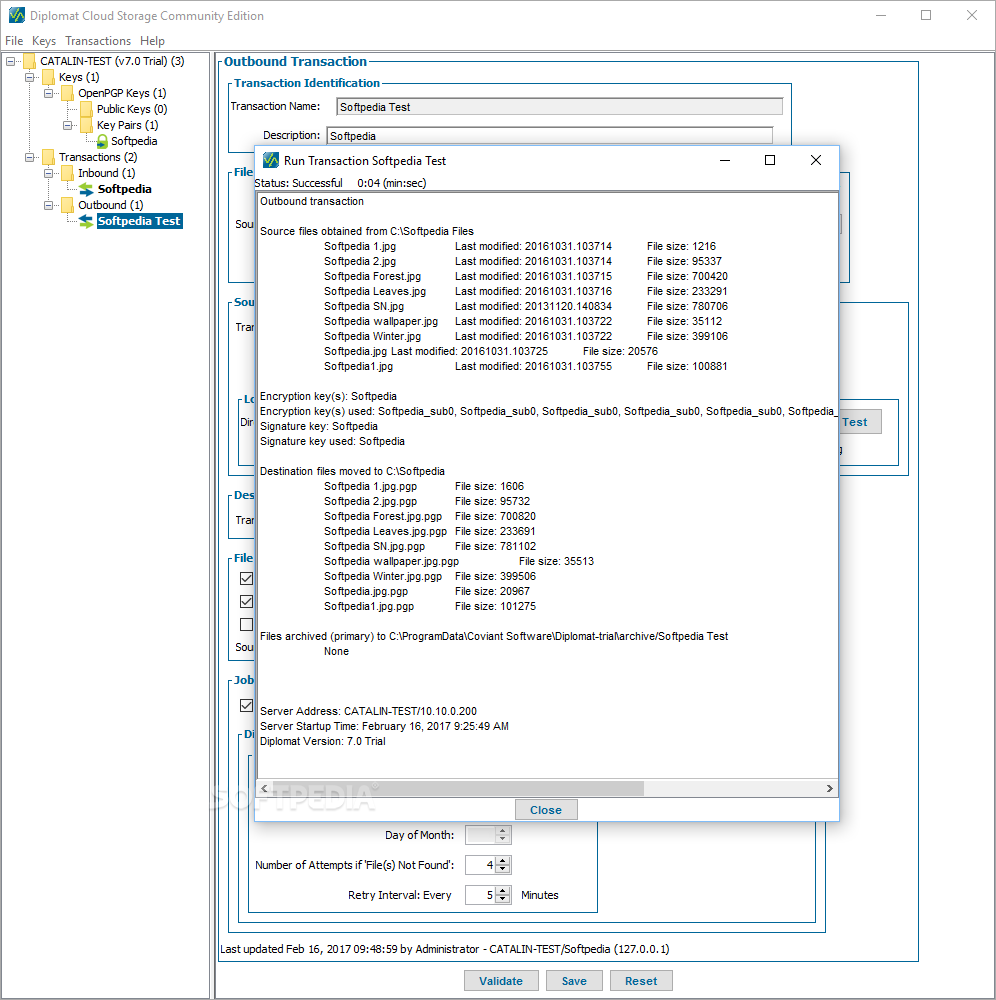Collapse the Outbound (1) tree node
This screenshot has height=1000, width=996.
click(x=48, y=205)
